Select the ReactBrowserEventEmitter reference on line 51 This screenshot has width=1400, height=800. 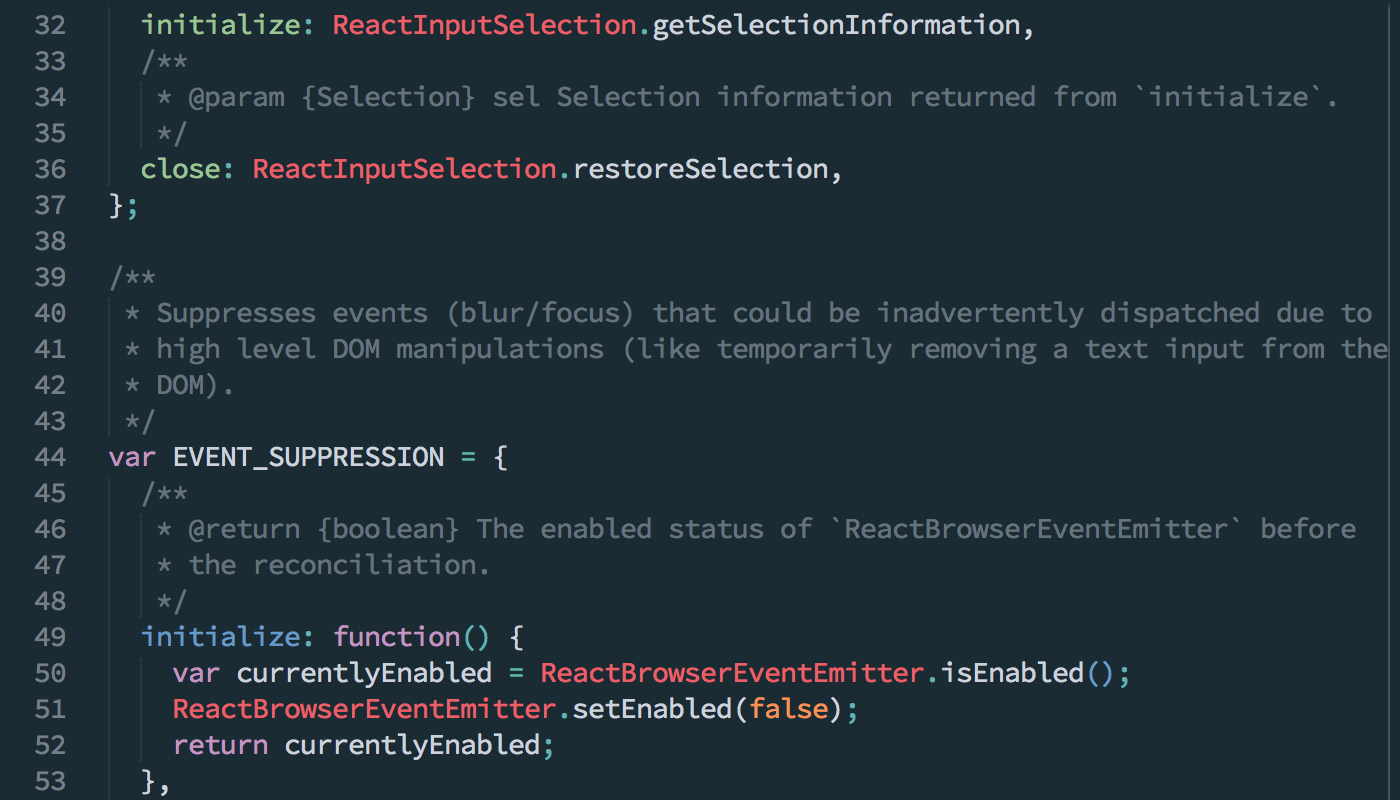[363, 709]
